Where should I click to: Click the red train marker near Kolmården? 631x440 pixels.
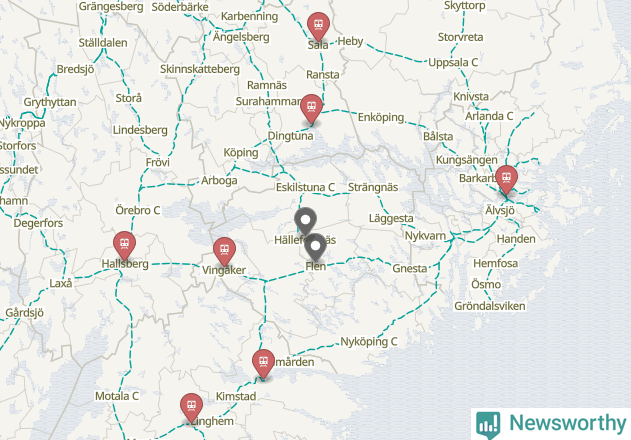(x=263, y=364)
